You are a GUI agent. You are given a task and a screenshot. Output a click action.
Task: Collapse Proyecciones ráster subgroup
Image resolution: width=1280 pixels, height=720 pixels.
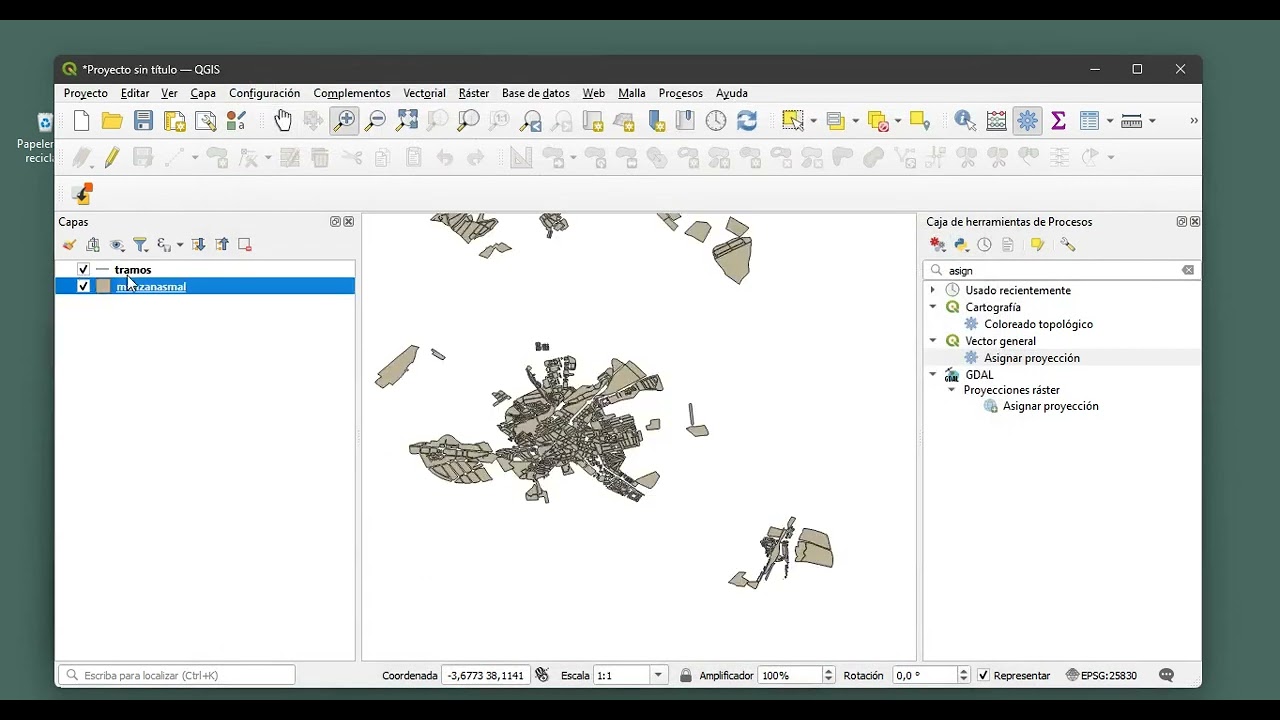tap(952, 390)
